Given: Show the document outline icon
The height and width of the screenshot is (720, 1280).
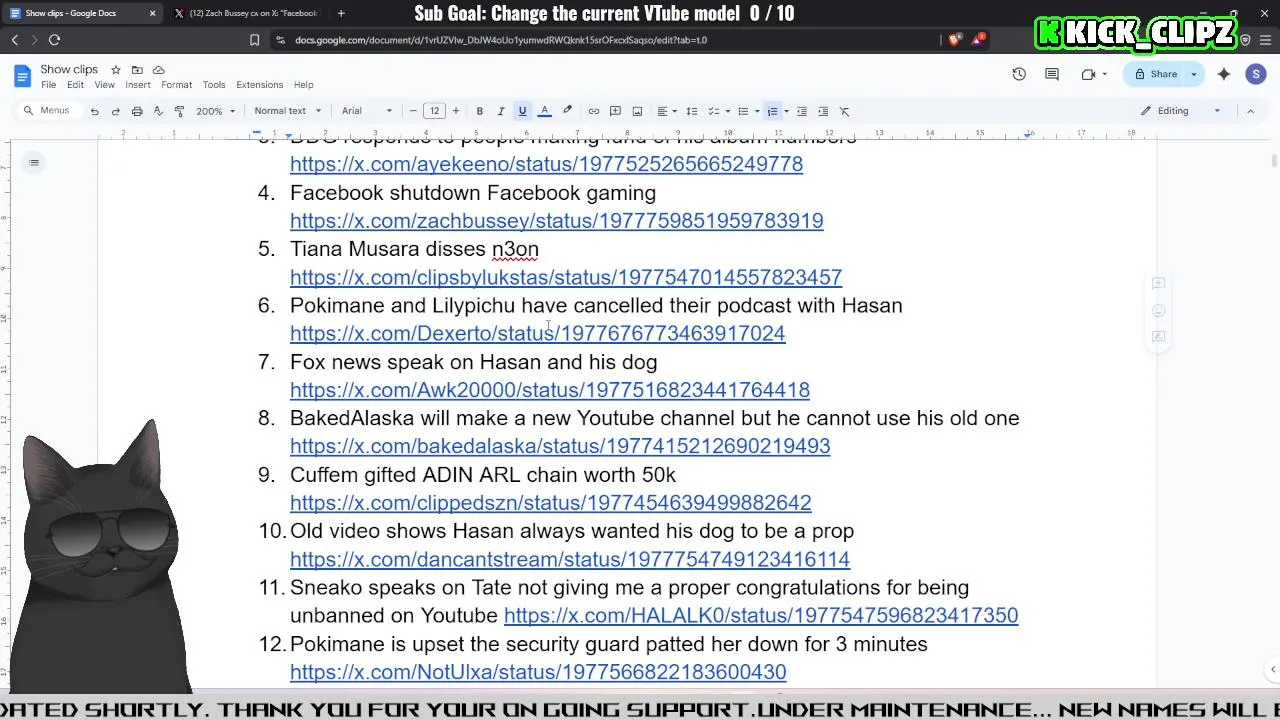Looking at the screenshot, I should point(34,163).
